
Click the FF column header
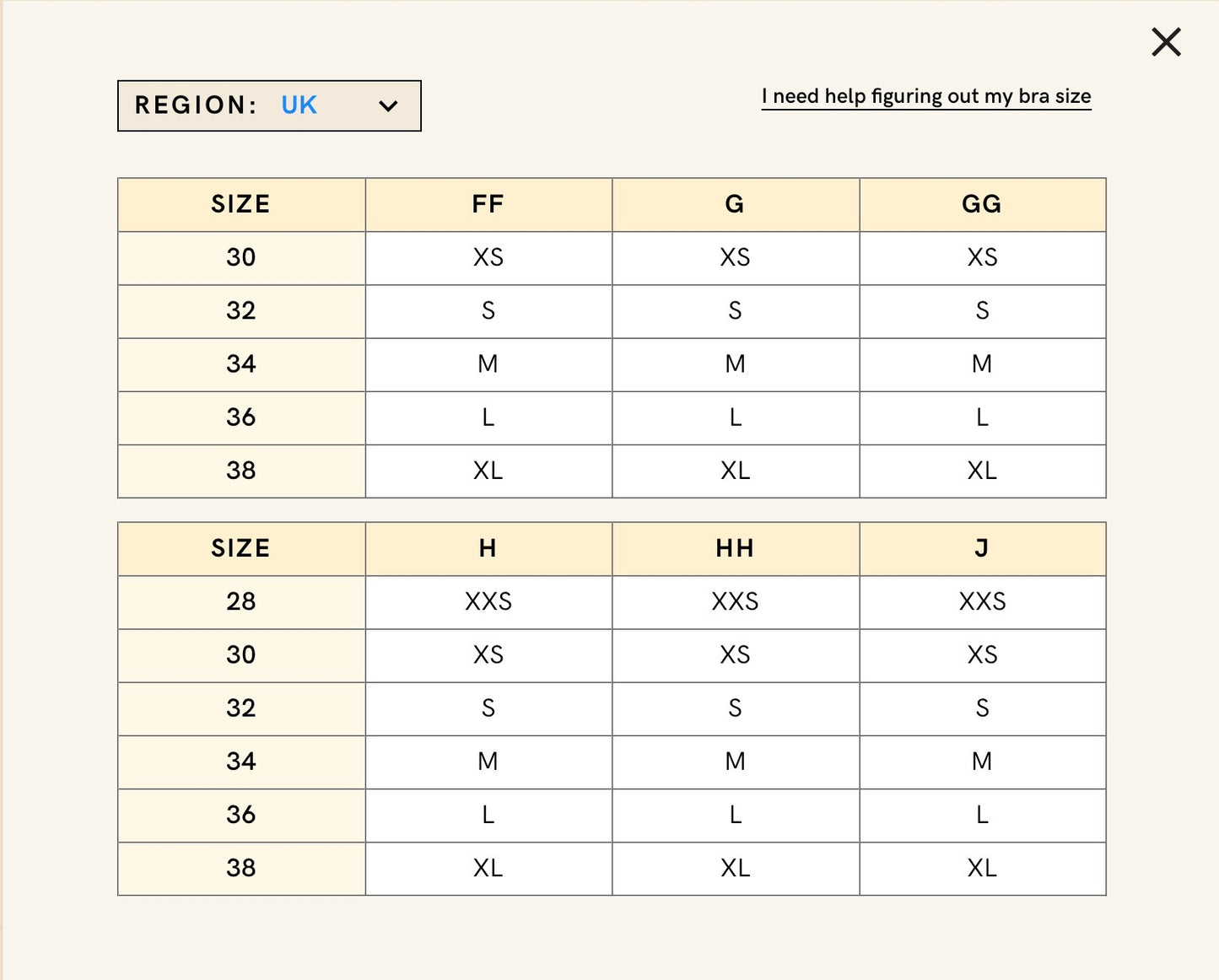[488, 204]
